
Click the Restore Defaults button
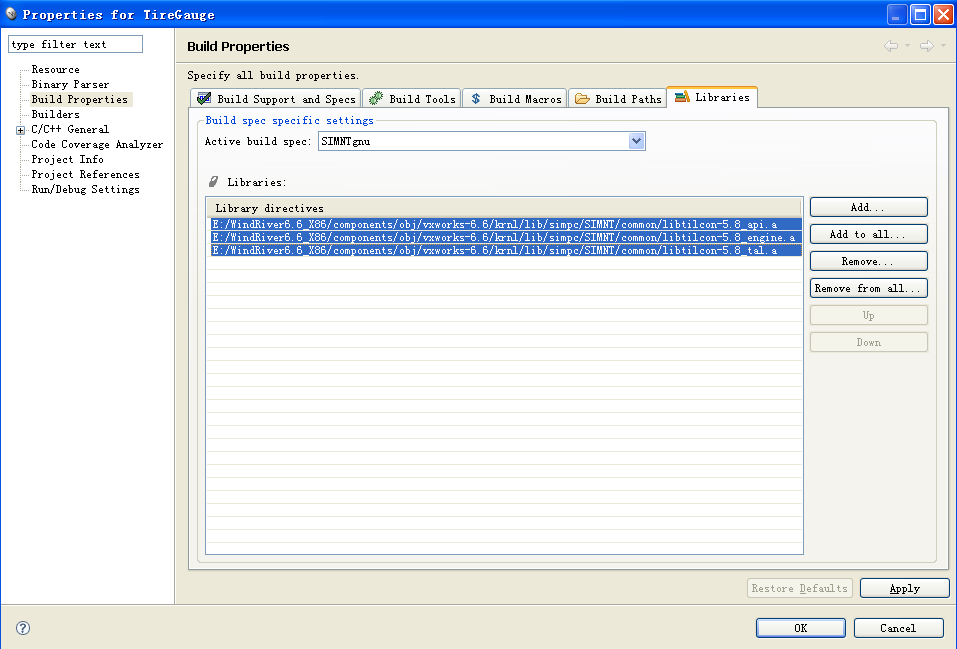pos(800,588)
